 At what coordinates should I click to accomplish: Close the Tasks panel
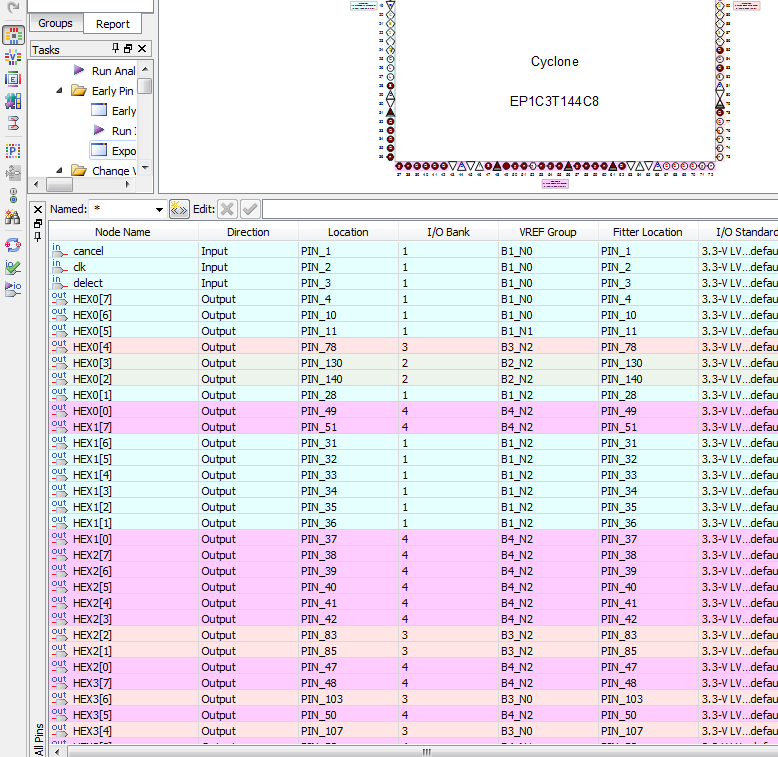tap(142, 49)
